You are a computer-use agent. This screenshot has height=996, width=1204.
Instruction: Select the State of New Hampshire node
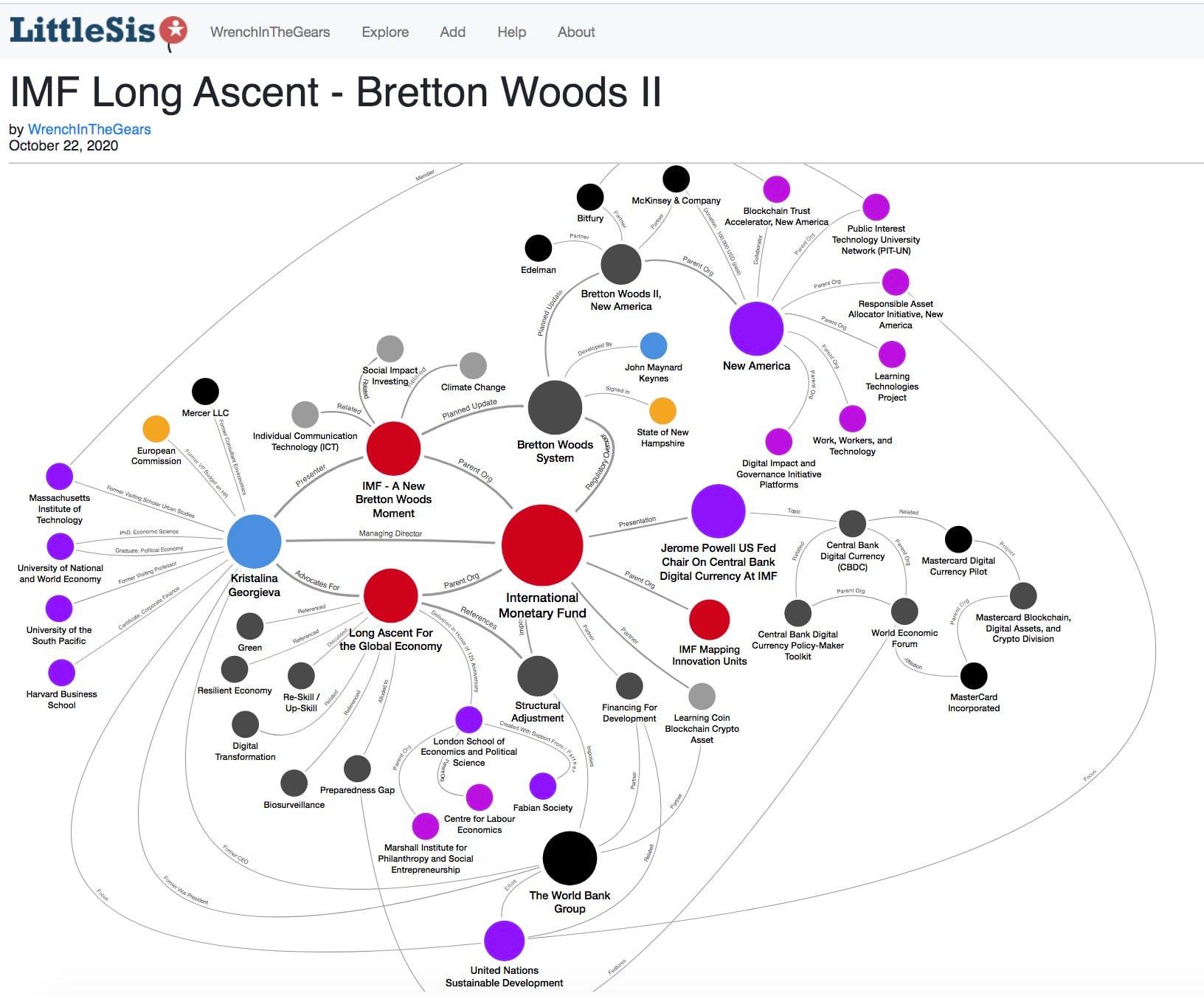[x=662, y=411]
